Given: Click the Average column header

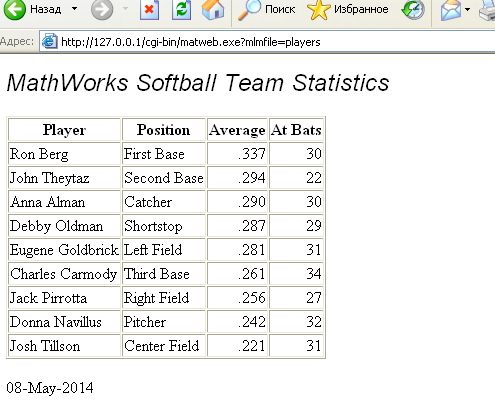Looking at the screenshot, I should coord(237,129).
